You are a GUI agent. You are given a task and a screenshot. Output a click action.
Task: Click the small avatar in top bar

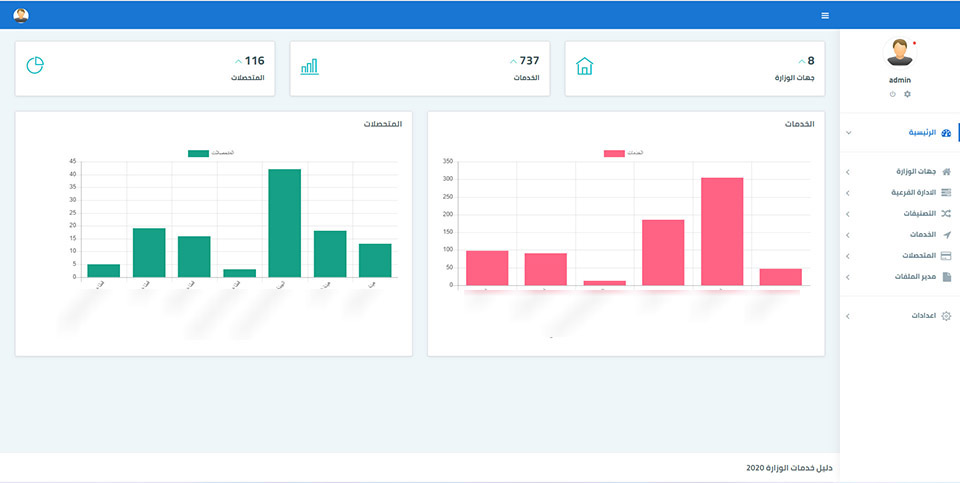click(x=21, y=15)
